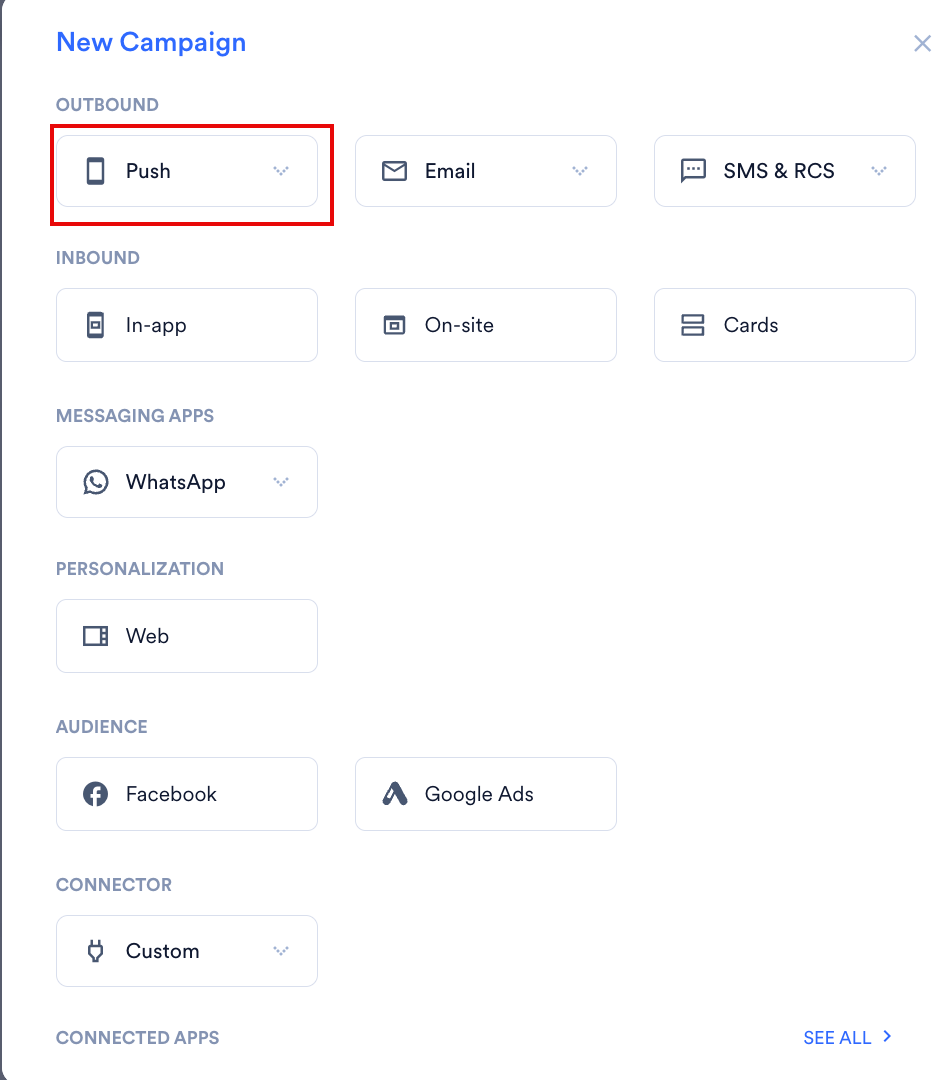Click the SMS & RCS chat bubble icon
The height and width of the screenshot is (1080, 948).
[x=693, y=171]
